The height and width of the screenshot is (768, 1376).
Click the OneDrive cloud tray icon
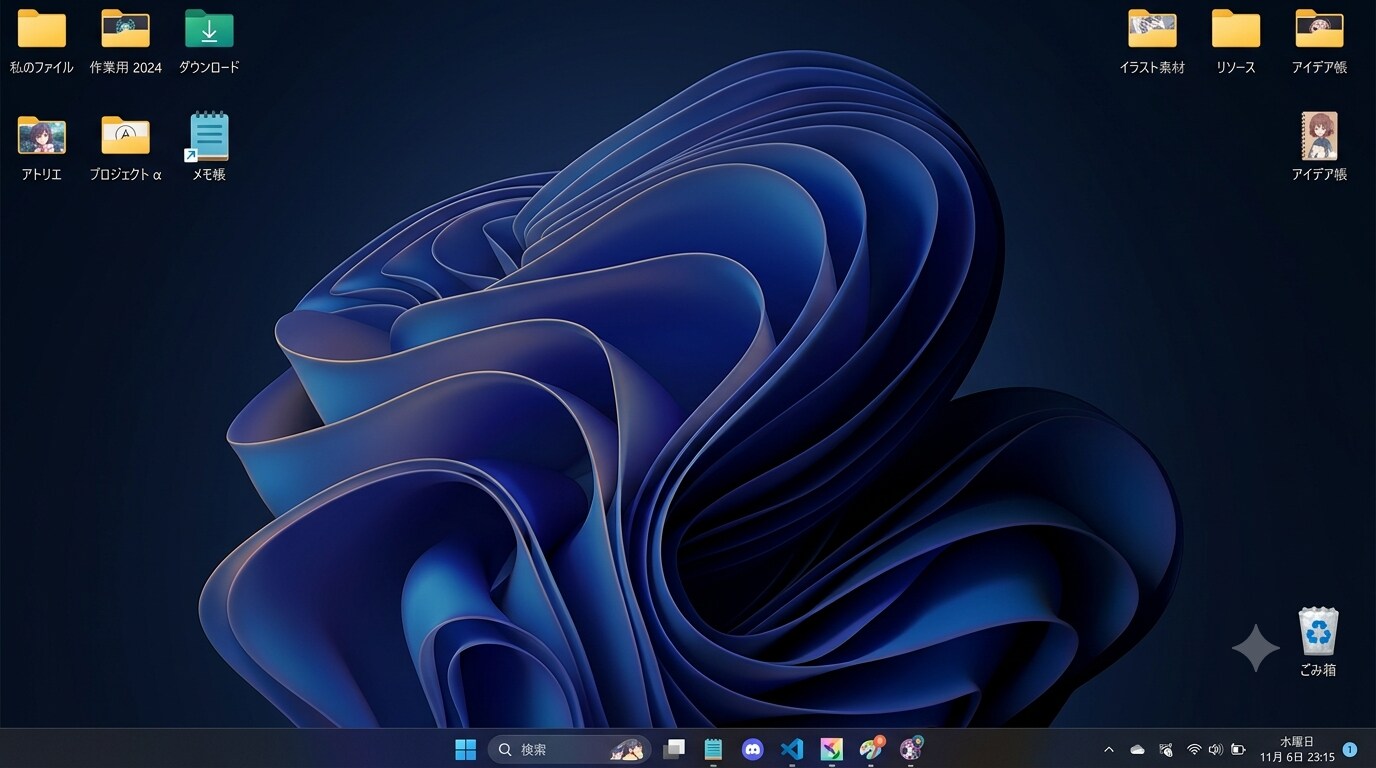(x=1137, y=749)
